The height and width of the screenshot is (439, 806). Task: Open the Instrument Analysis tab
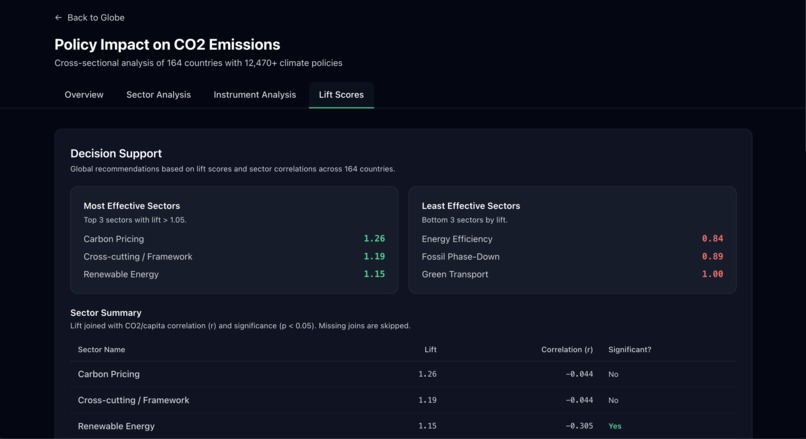pyautogui.click(x=254, y=95)
